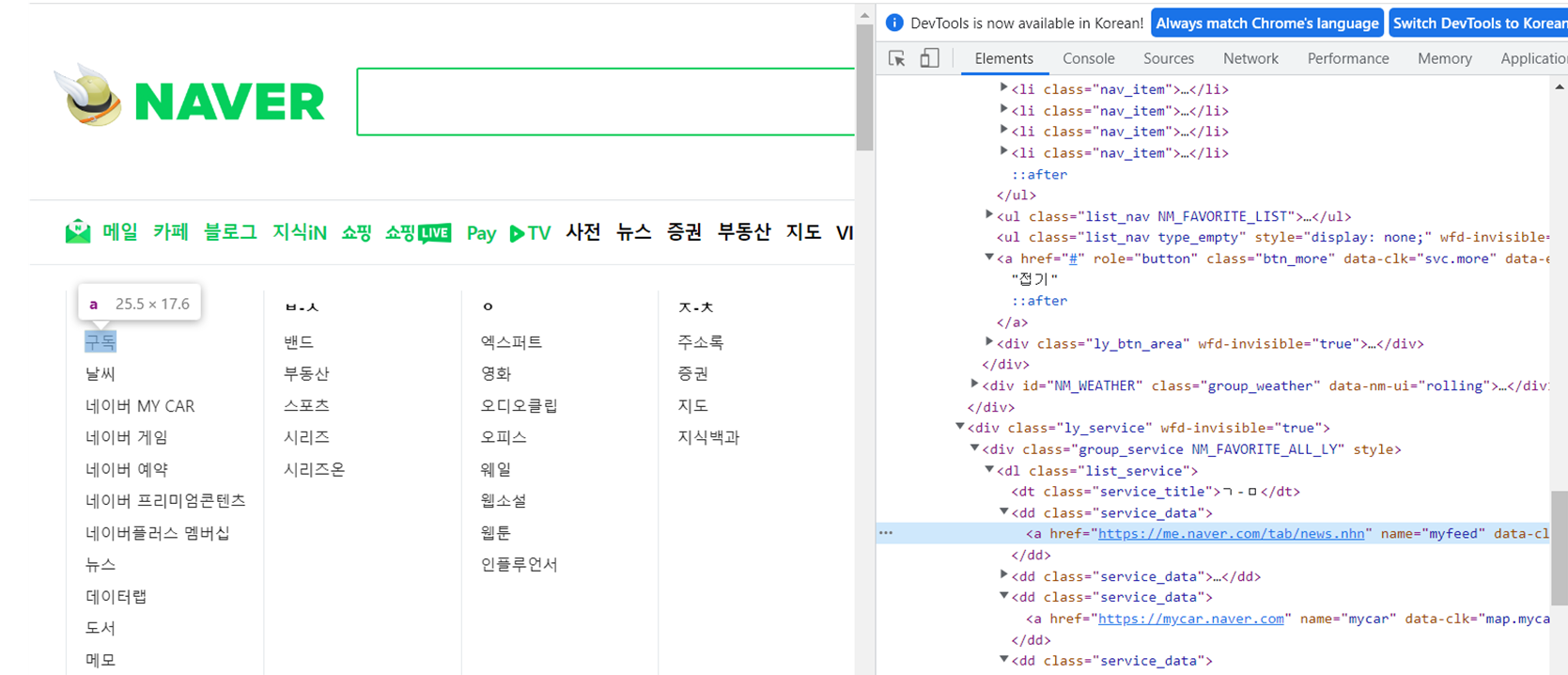This screenshot has height=675, width=1568.
Task: Collapse the ly_service div node
Action: (960, 426)
